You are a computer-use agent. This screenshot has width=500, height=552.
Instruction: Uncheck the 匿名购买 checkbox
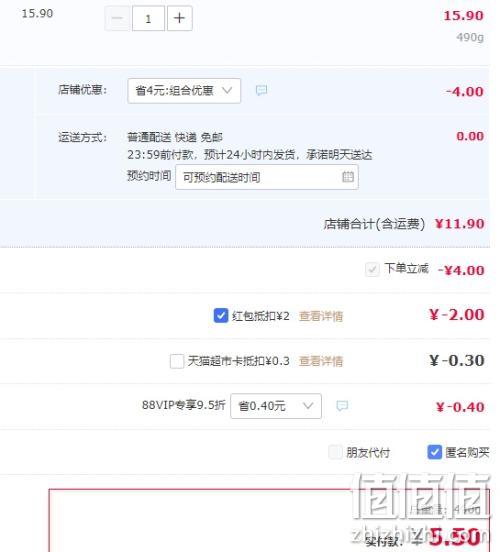[435, 452]
